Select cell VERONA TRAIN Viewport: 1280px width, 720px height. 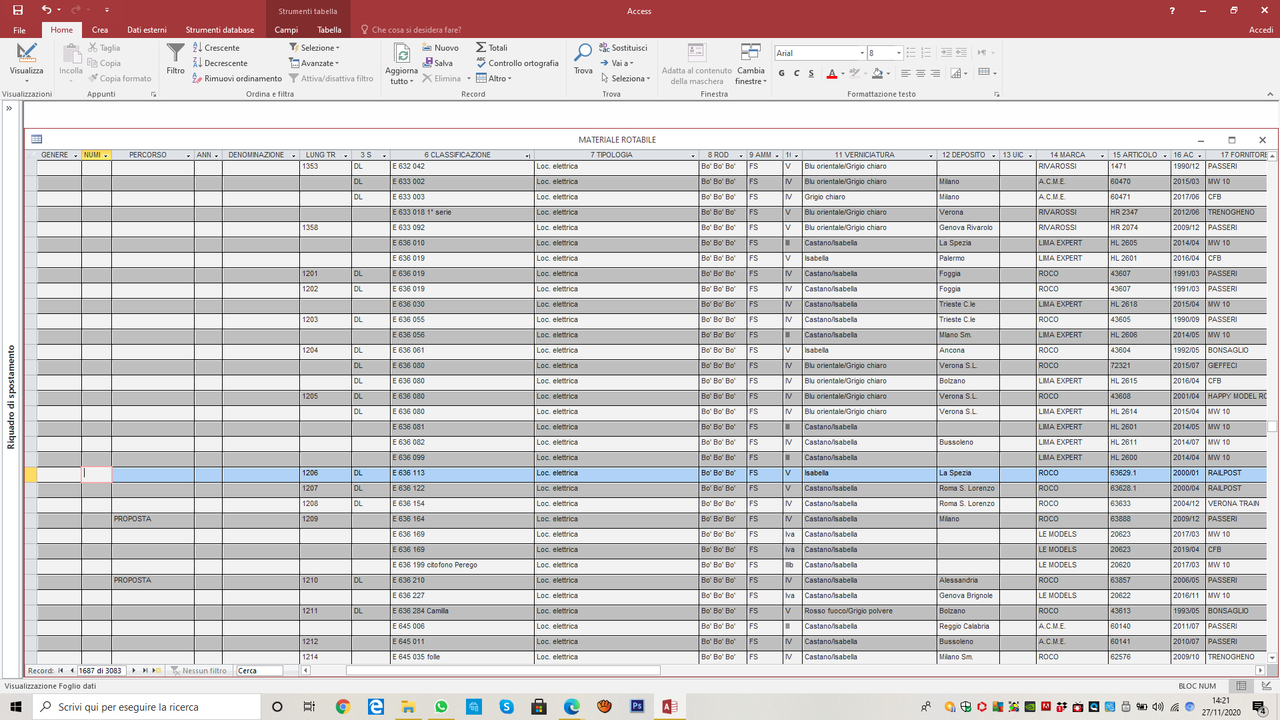[x=1237, y=503]
